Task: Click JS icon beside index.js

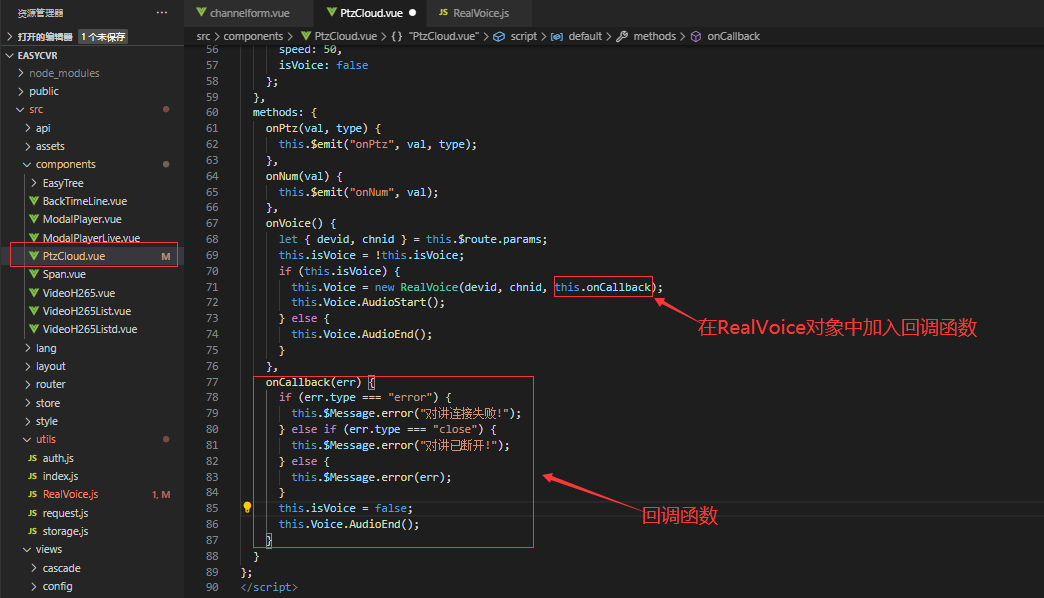Action: click(33, 476)
